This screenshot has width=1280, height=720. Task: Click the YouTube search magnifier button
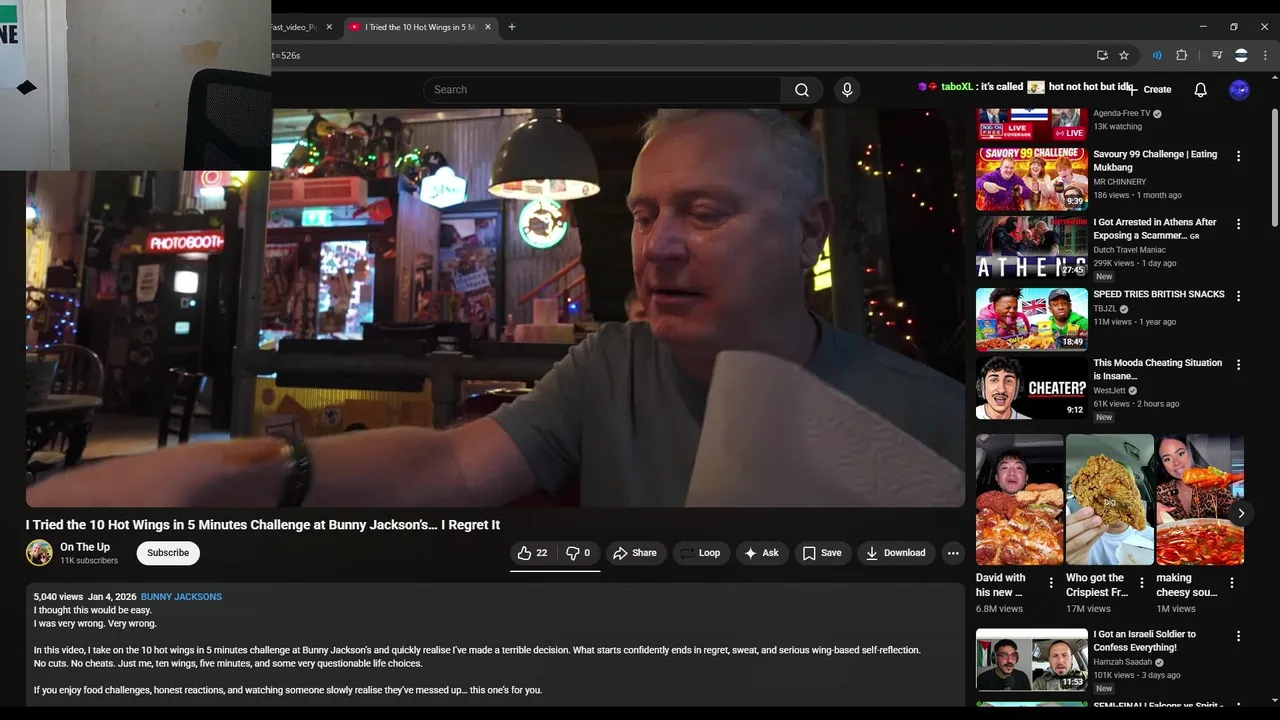coord(802,90)
